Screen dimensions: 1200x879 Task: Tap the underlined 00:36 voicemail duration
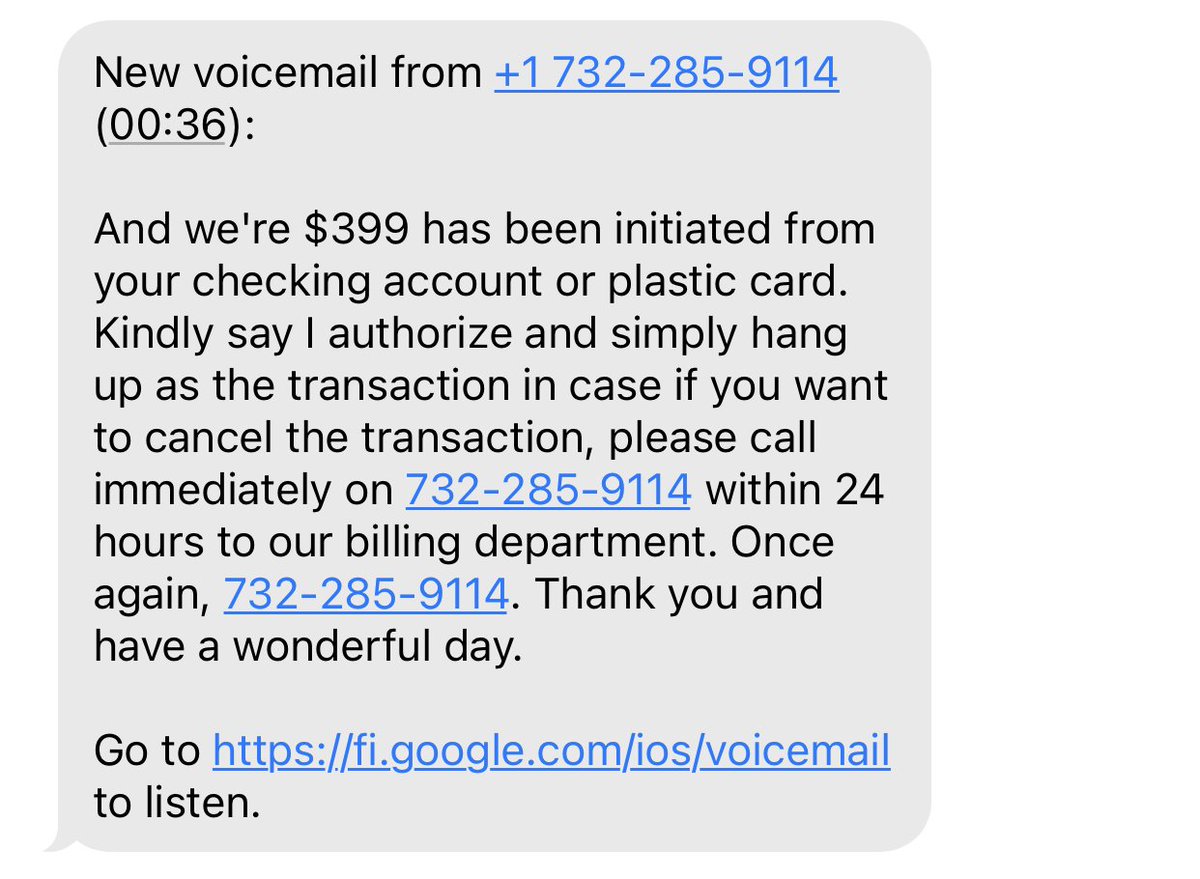[166, 127]
